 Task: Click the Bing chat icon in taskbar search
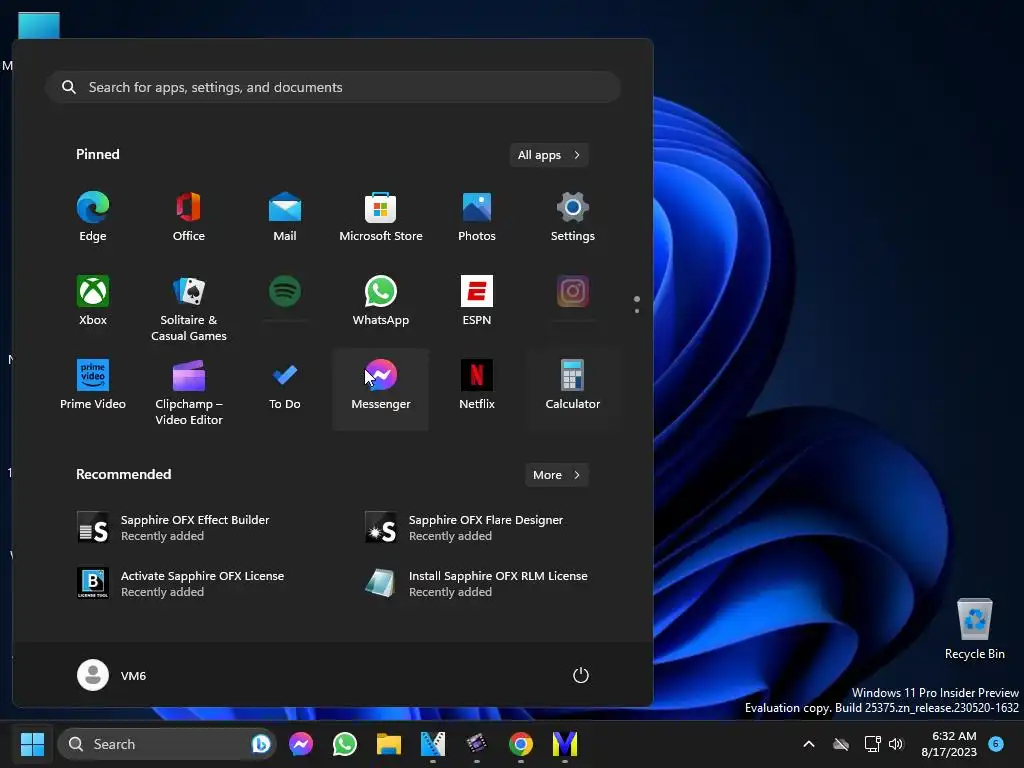point(261,744)
